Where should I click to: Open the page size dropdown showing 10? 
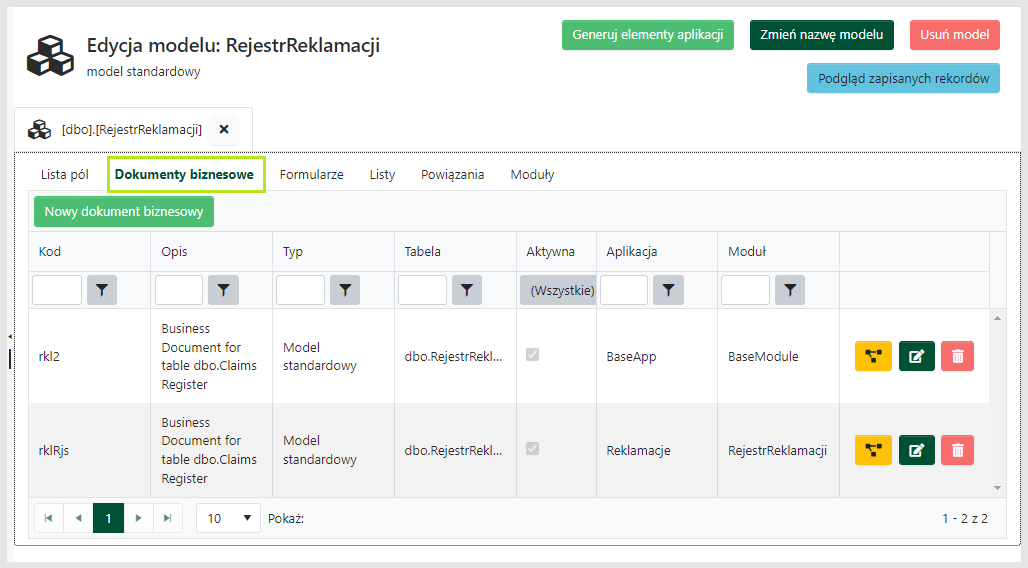pyautogui.click(x=227, y=518)
